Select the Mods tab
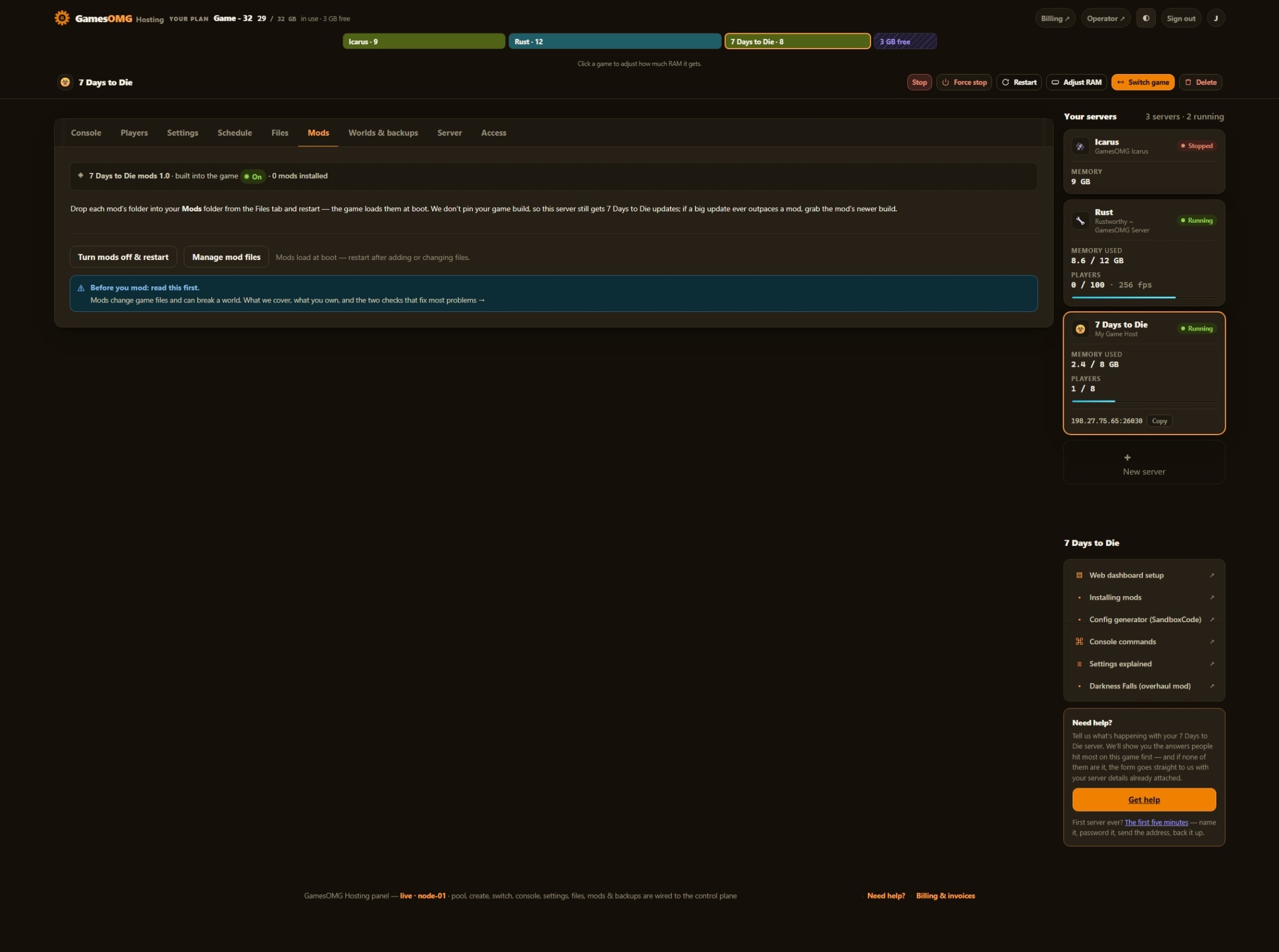Screen dimensions: 1279x952 pos(318,133)
